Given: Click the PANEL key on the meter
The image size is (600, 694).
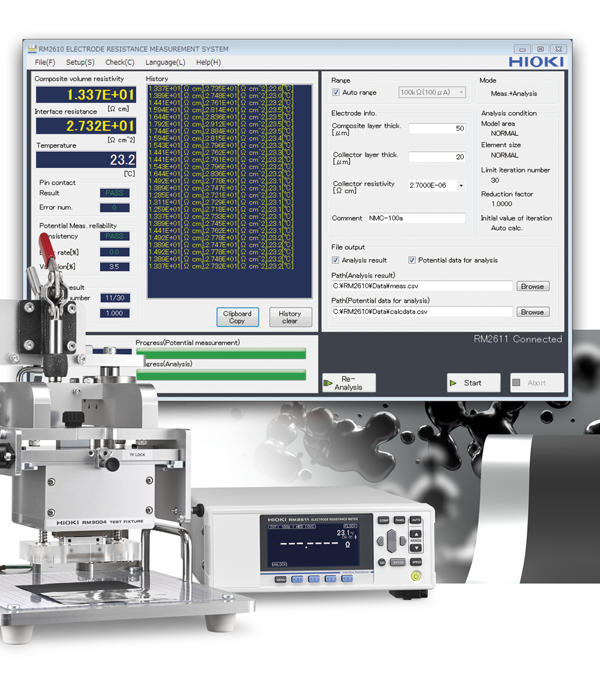Looking at the screenshot, I should point(400,520).
